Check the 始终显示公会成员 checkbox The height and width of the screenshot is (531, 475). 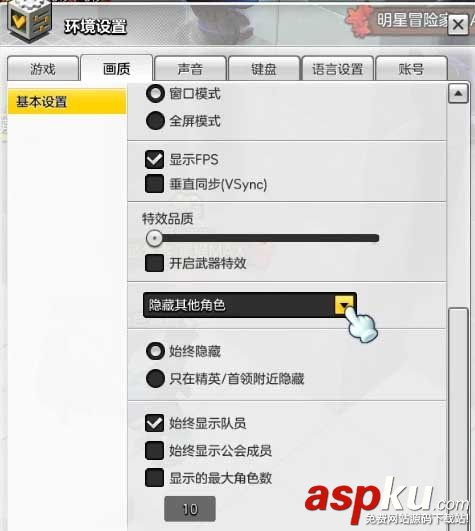[x=154, y=450]
